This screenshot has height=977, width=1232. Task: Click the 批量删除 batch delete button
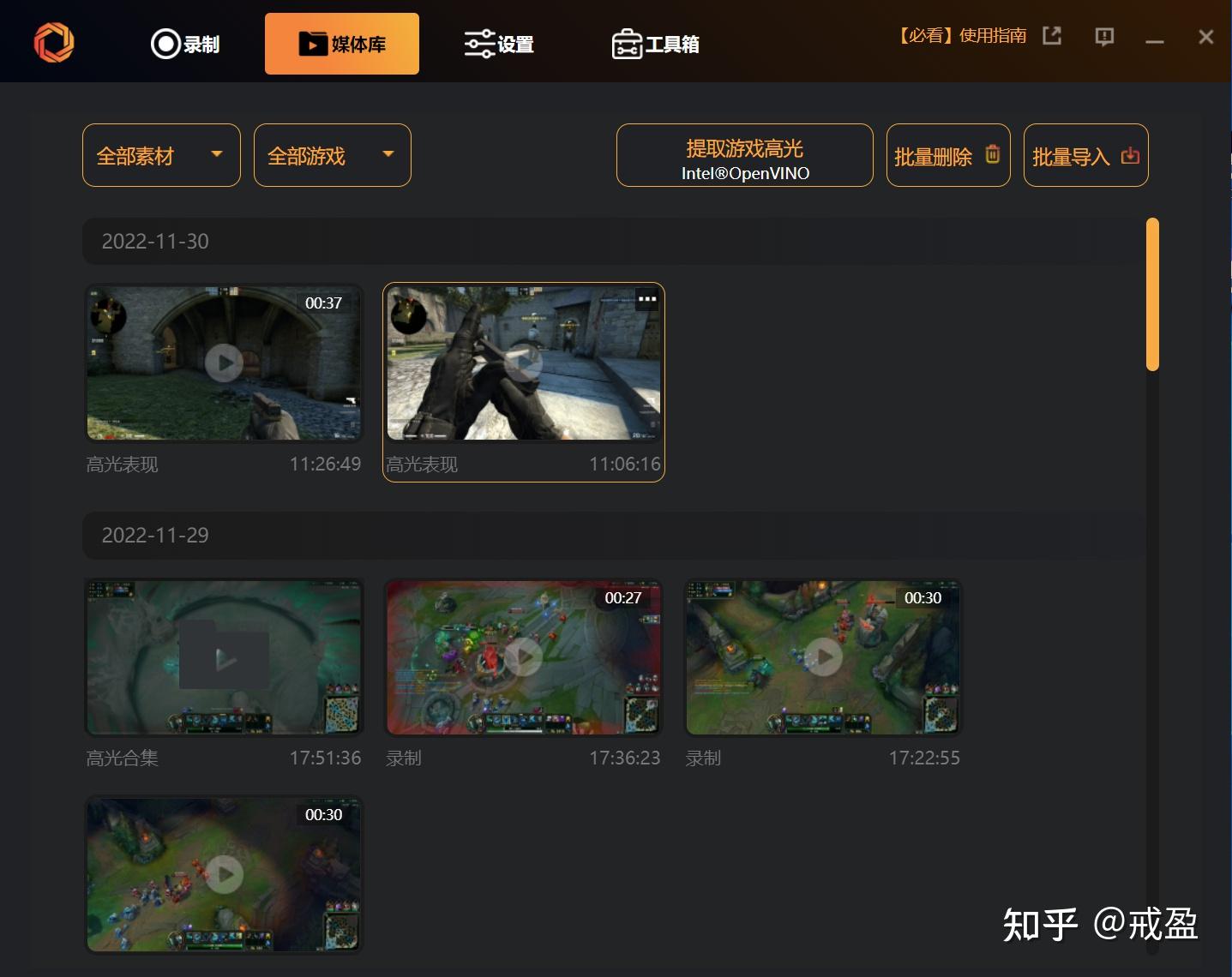click(x=948, y=155)
